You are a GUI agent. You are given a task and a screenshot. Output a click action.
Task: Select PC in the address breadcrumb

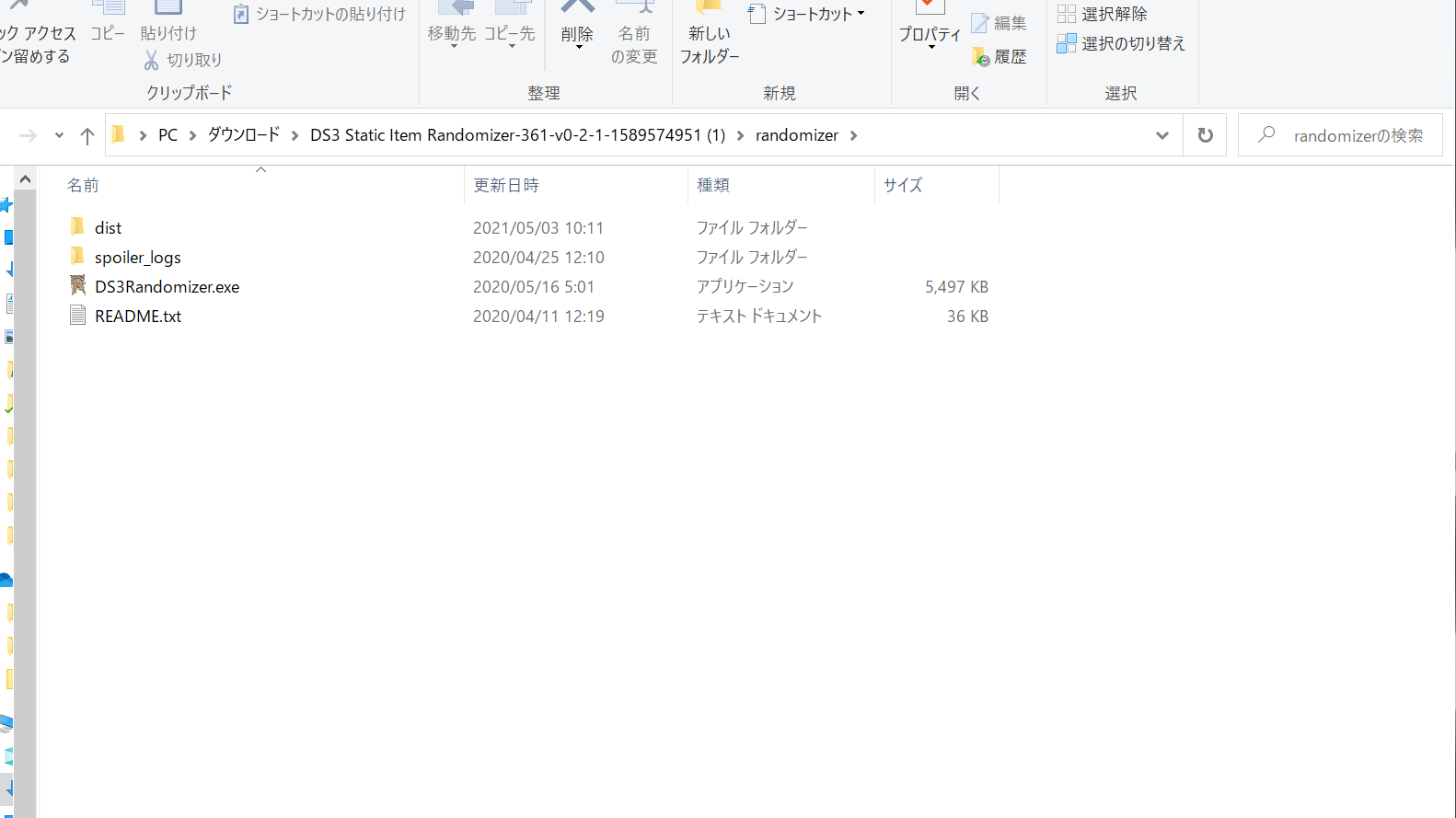[x=168, y=135]
